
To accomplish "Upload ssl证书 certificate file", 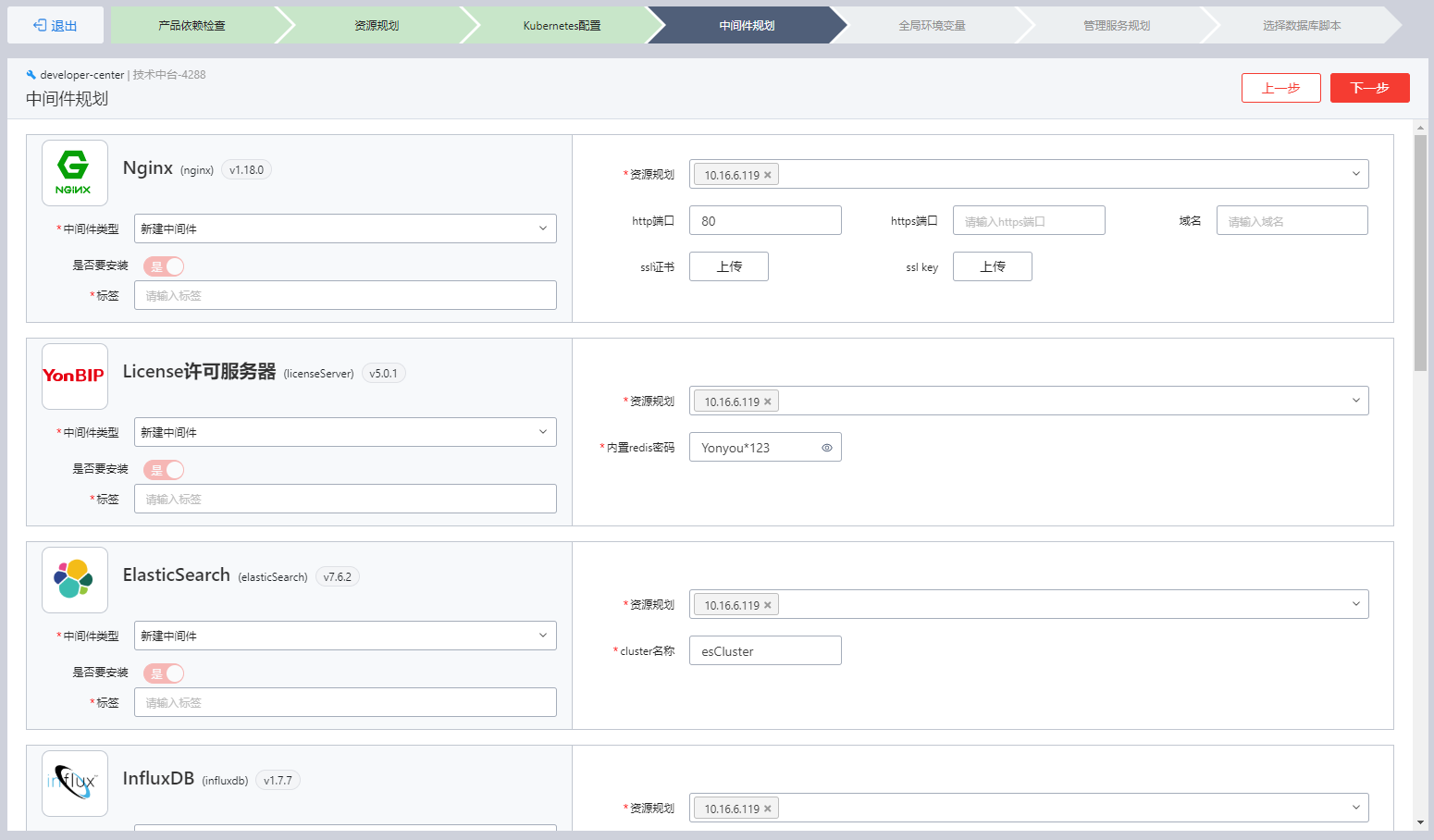I will click(x=729, y=266).
